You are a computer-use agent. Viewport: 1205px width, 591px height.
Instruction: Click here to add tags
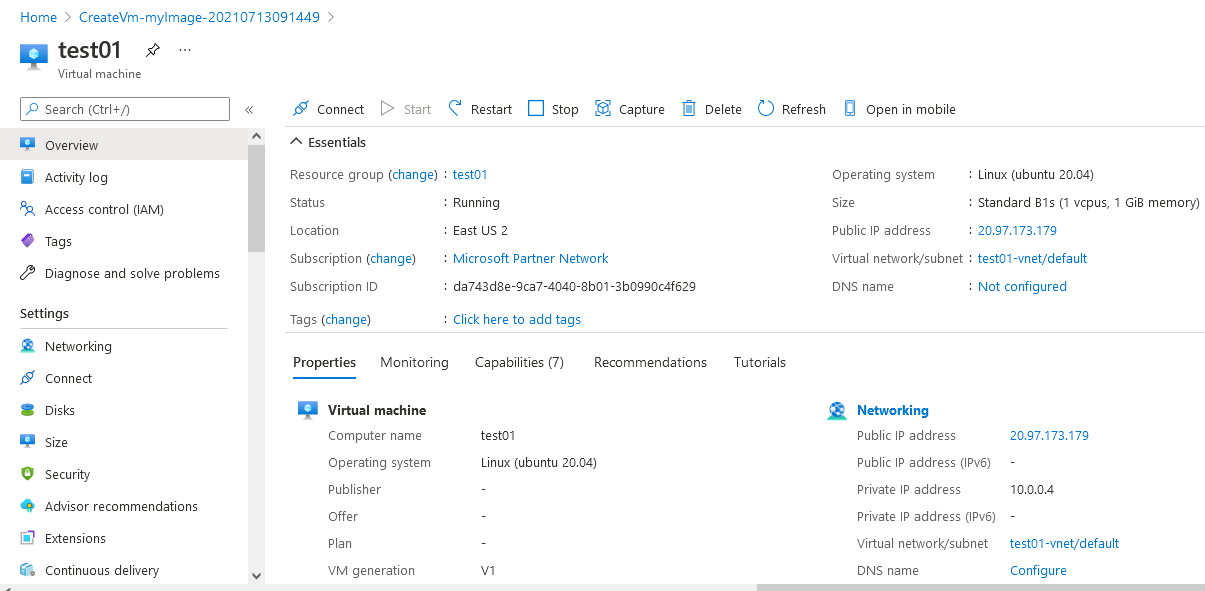tap(516, 318)
